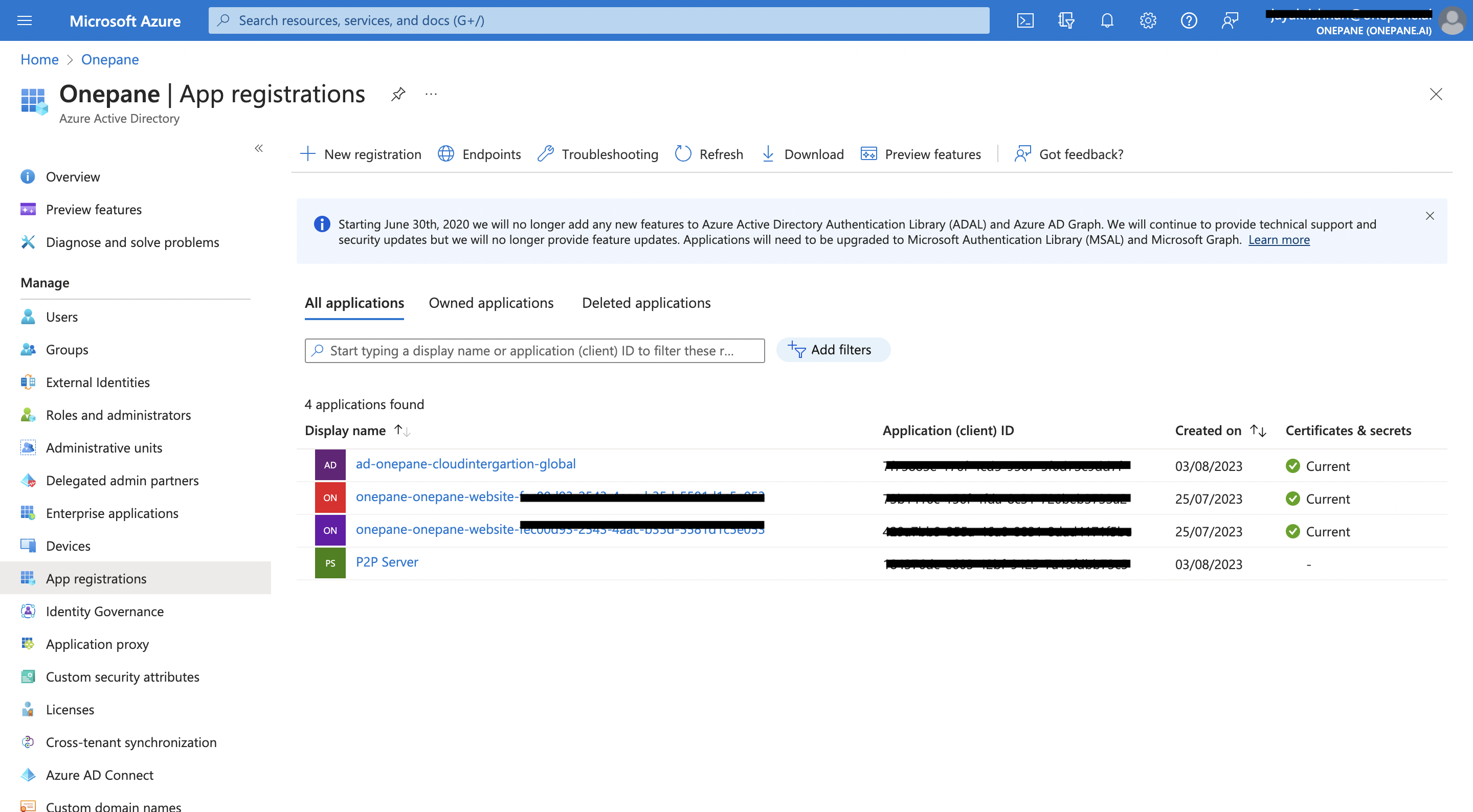1473x812 pixels.
Task: Click the Add filters icon
Action: point(796,349)
